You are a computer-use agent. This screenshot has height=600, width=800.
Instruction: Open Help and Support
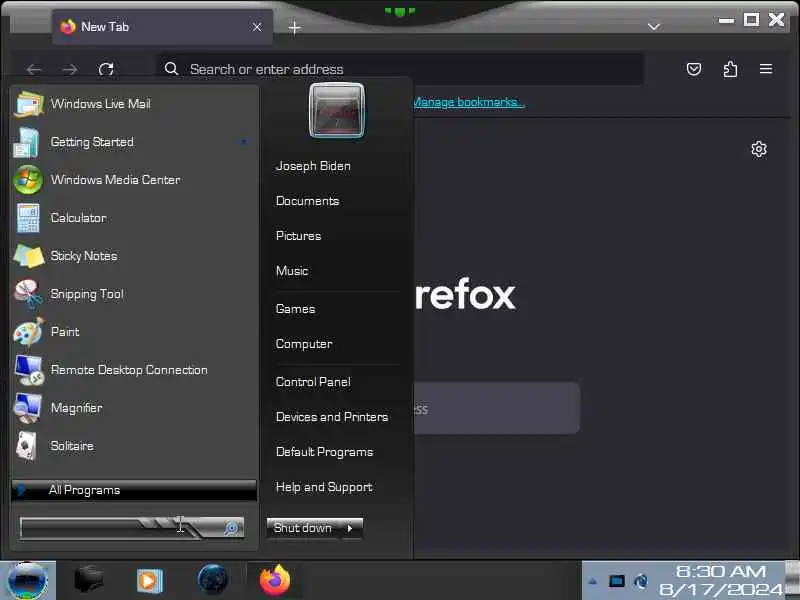click(x=323, y=487)
